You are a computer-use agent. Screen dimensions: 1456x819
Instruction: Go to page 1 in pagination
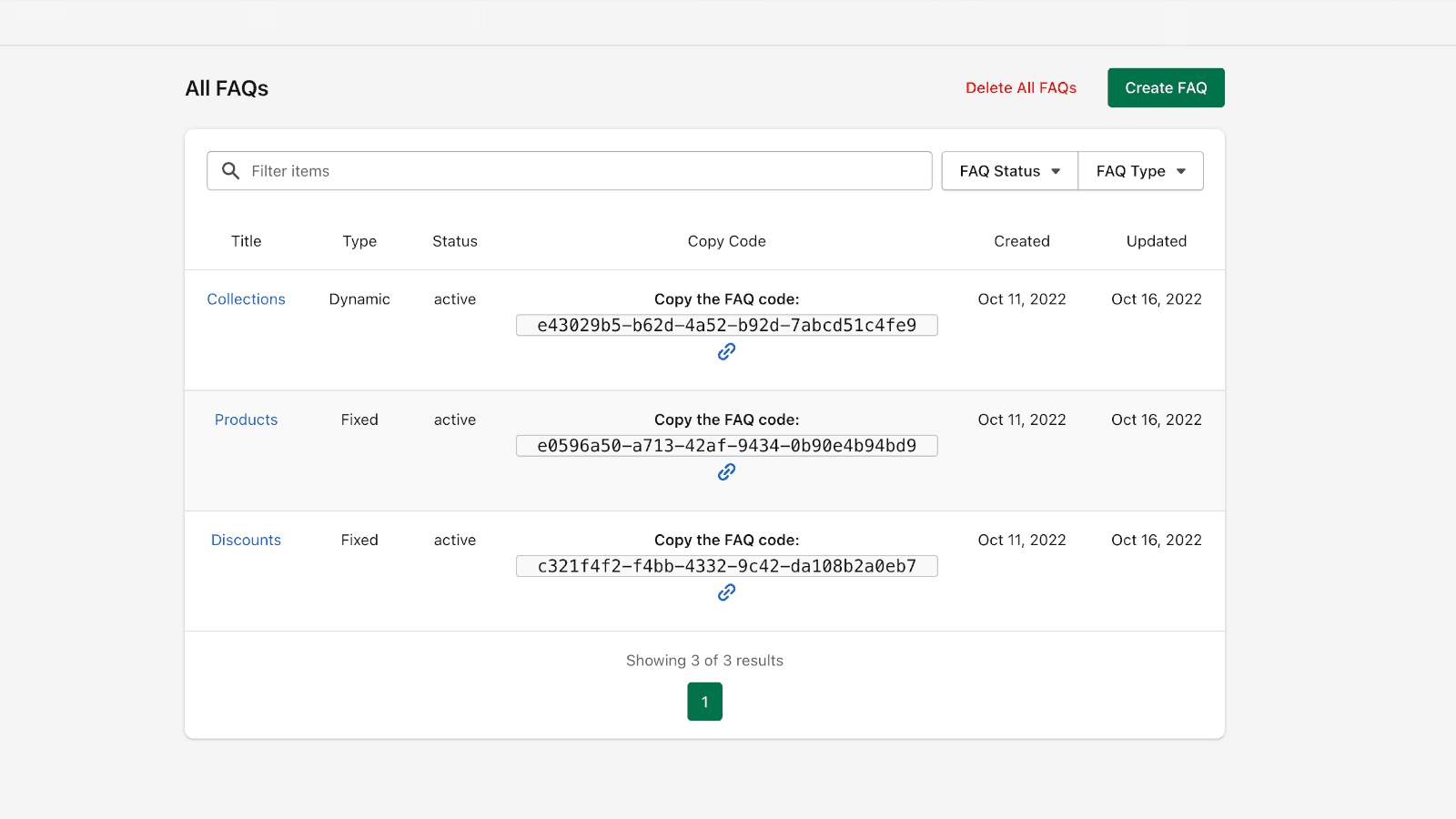(x=704, y=702)
